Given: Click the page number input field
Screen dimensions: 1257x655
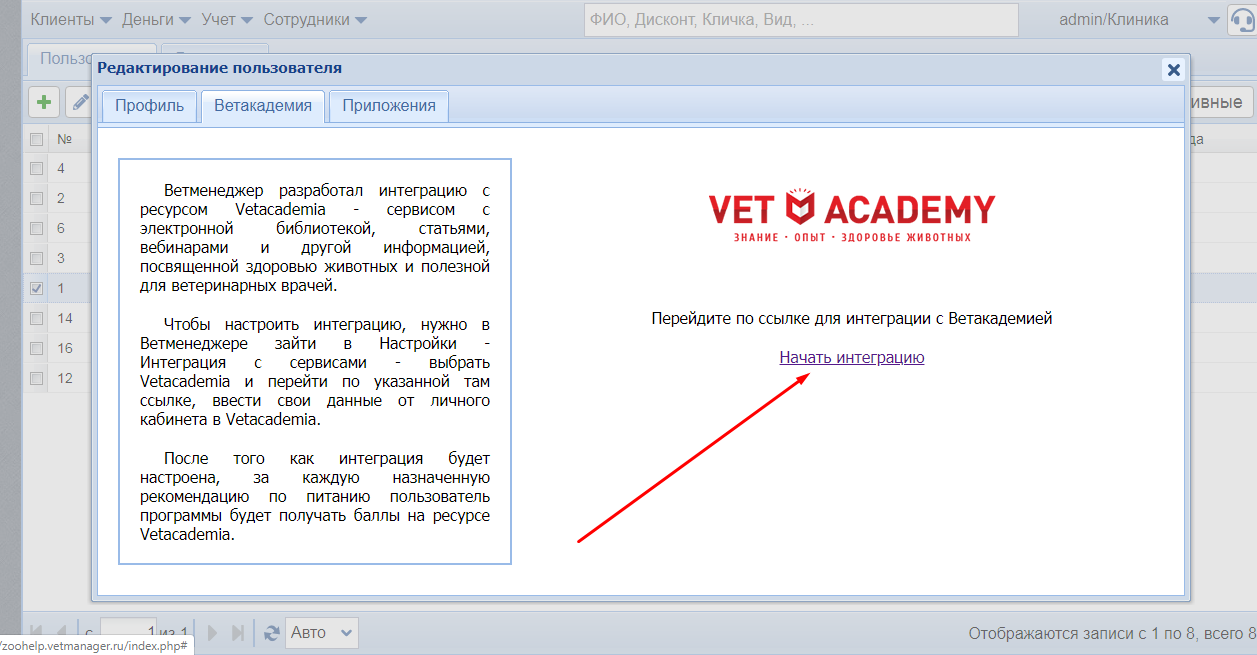Looking at the screenshot, I should coord(128,632).
